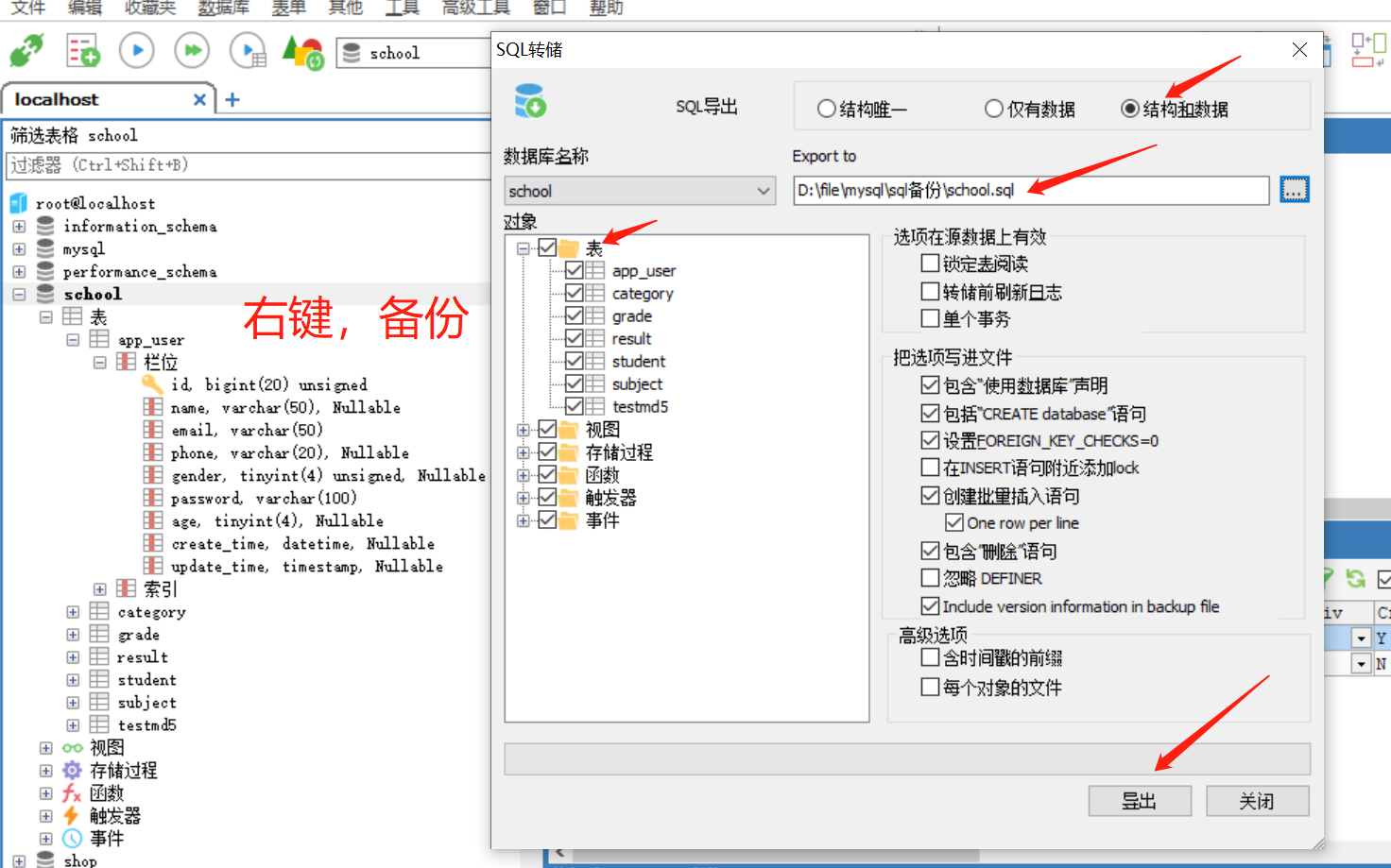Expand the 触发器 node in dump objects tree

(523, 498)
